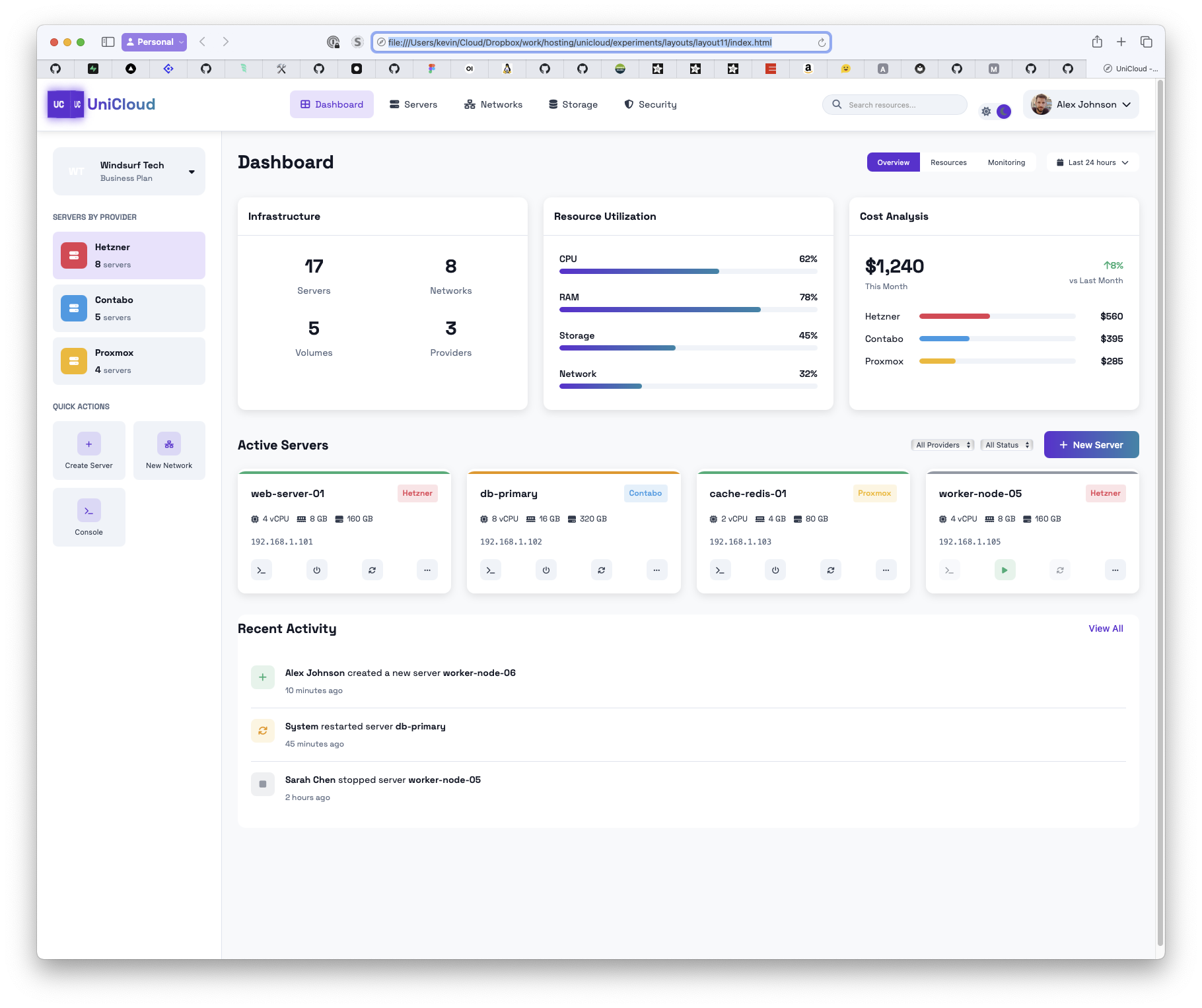Open the Last 24 hours dropdown
Image resolution: width=1202 pixels, height=1008 pixels.
click(1092, 162)
